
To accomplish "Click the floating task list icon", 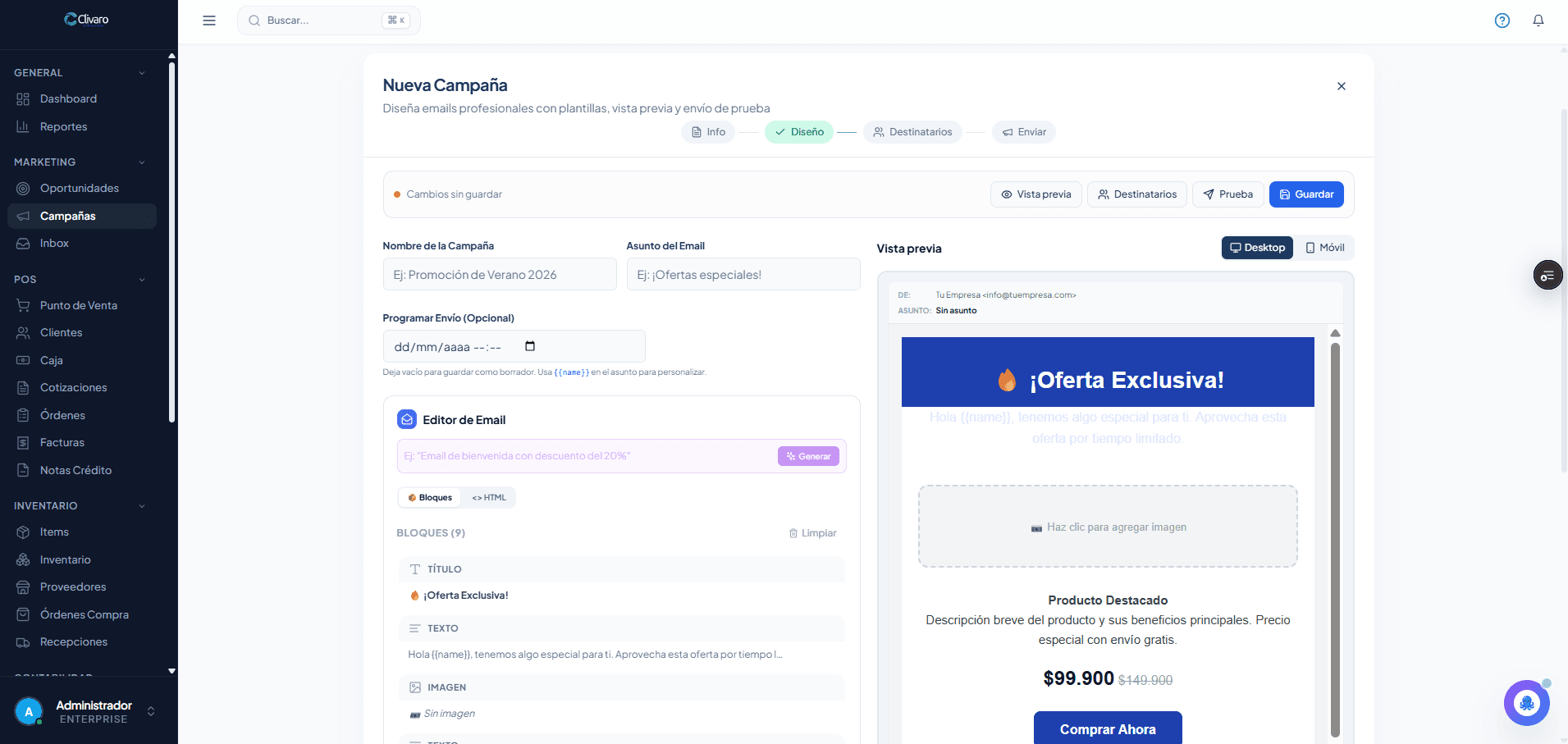I will tap(1547, 275).
